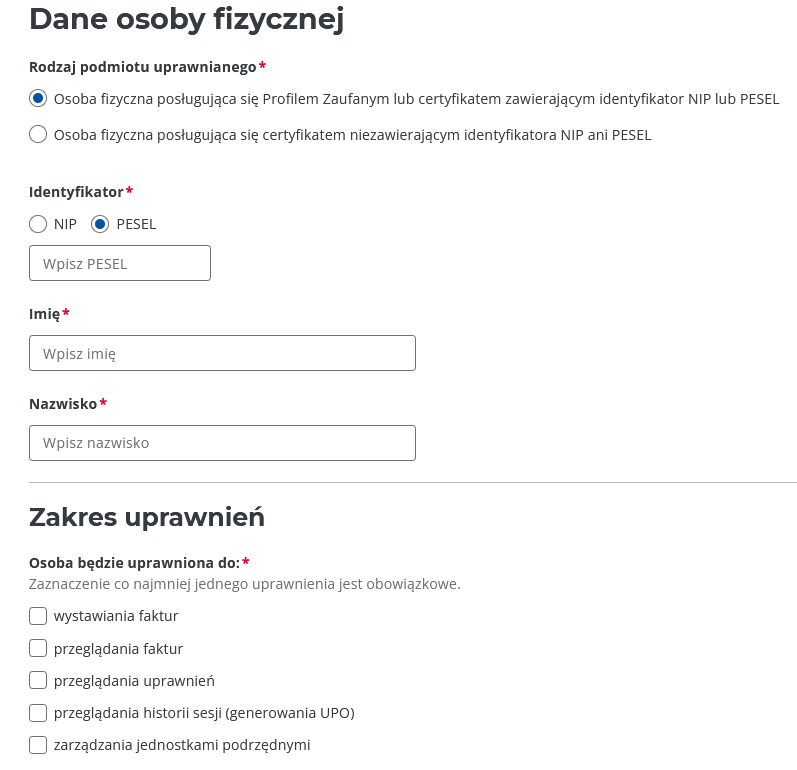Select the Profil Zaufany NIP or PESEL option
The width and height of the screenshot is (797, 770).
[x=38, y=99]
